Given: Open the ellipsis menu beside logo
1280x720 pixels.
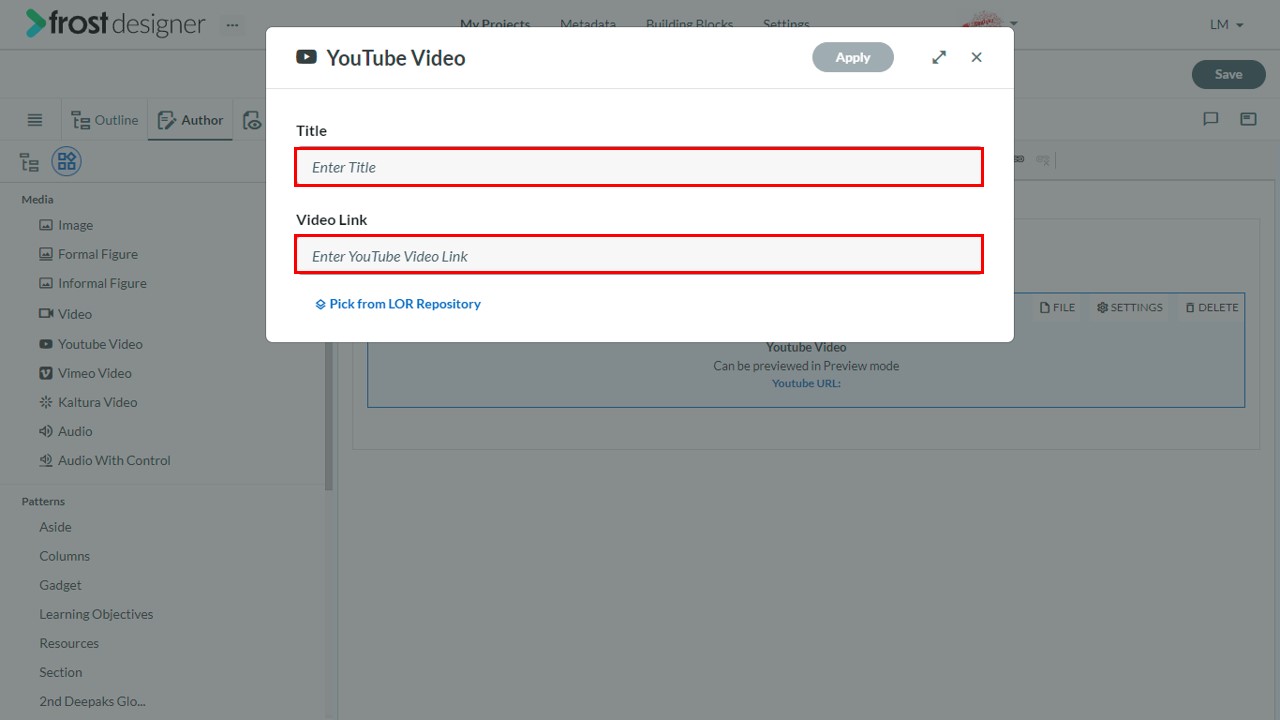Looking at the screenshot, I should tap(232, 25).
